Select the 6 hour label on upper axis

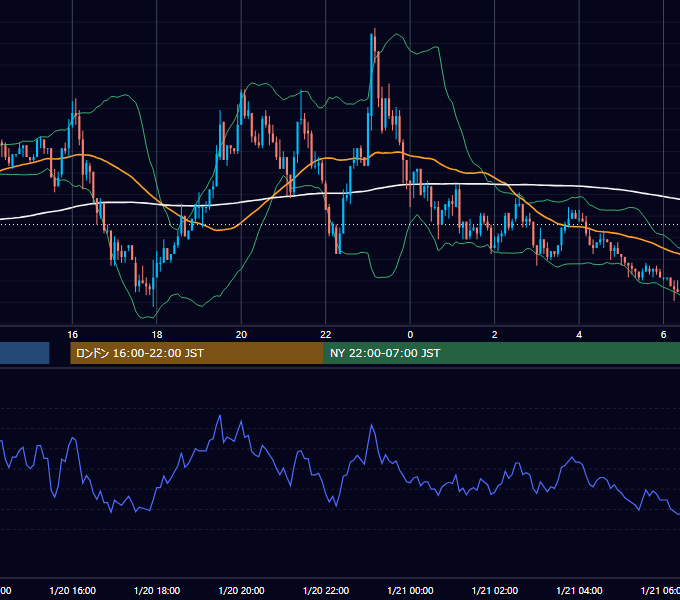[663, 335]
